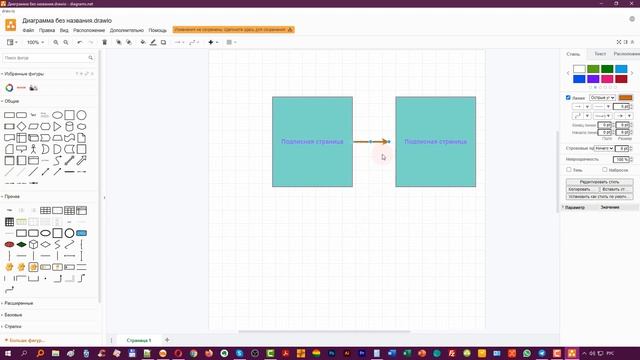Image resolution: width=640 pixels, height=360 pixels.
Task: Enable the Тень (shadow) checkbox
Action: 569,169
